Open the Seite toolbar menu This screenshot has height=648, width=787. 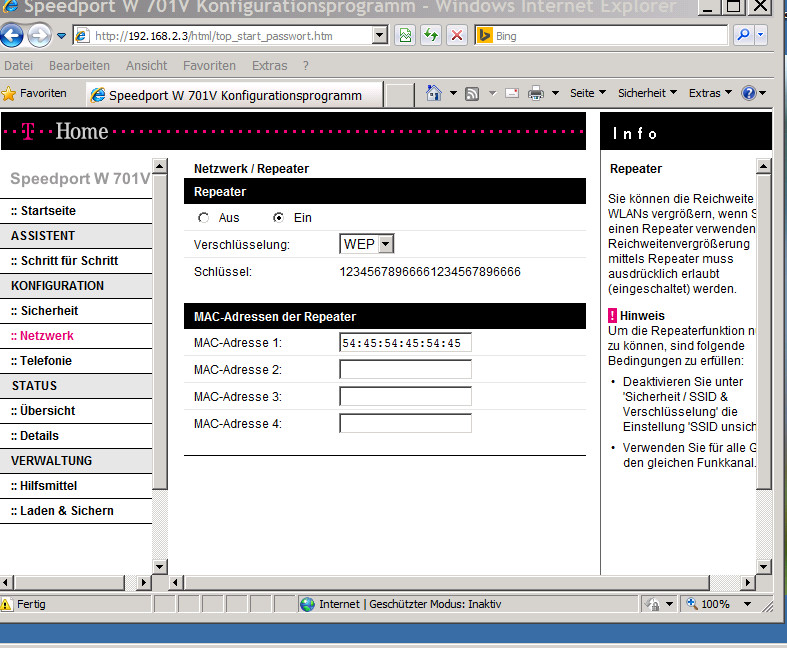click(588, 93)
